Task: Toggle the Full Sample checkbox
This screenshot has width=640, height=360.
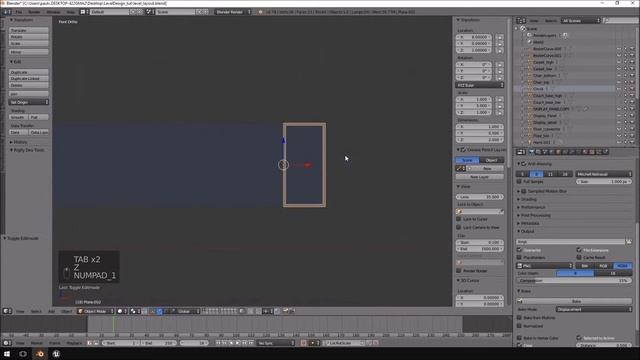Action: [x=519, y=181]
